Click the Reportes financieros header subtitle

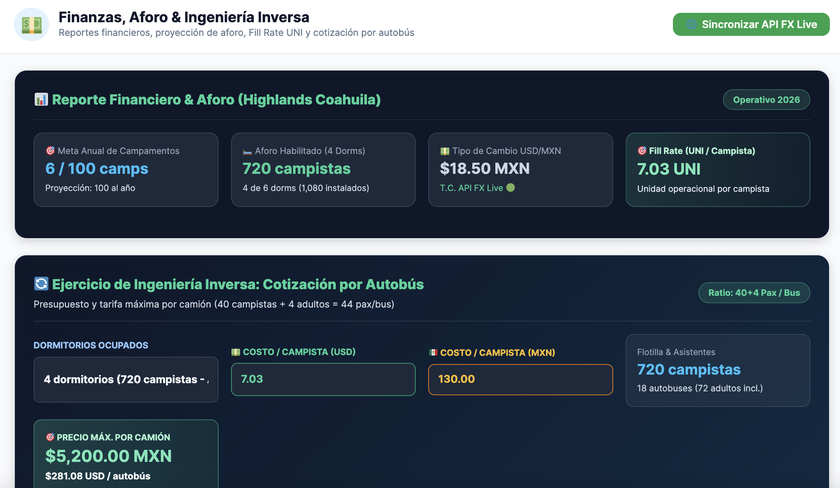[236, 33]
